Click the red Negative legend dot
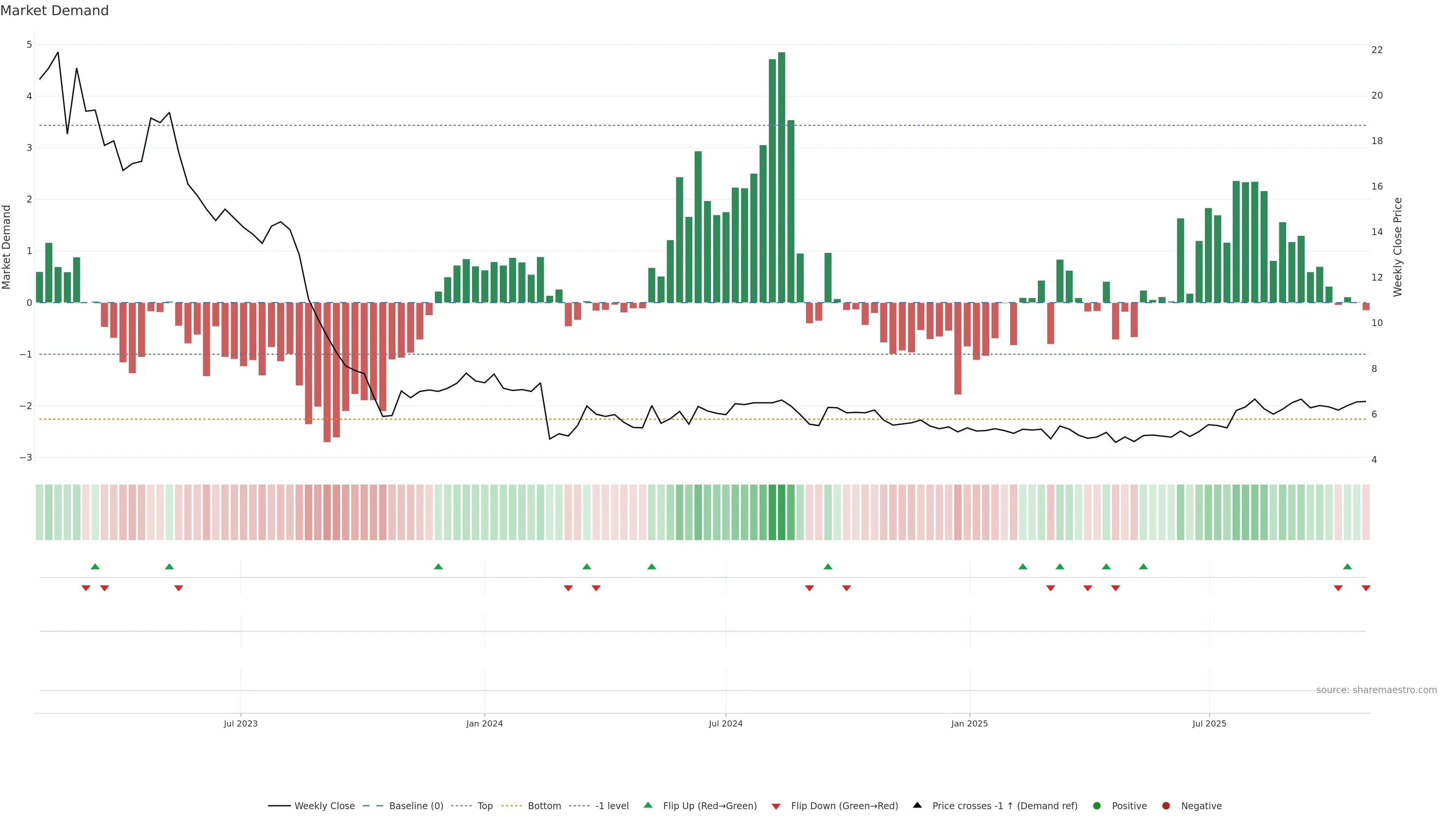 [1166, 806]
